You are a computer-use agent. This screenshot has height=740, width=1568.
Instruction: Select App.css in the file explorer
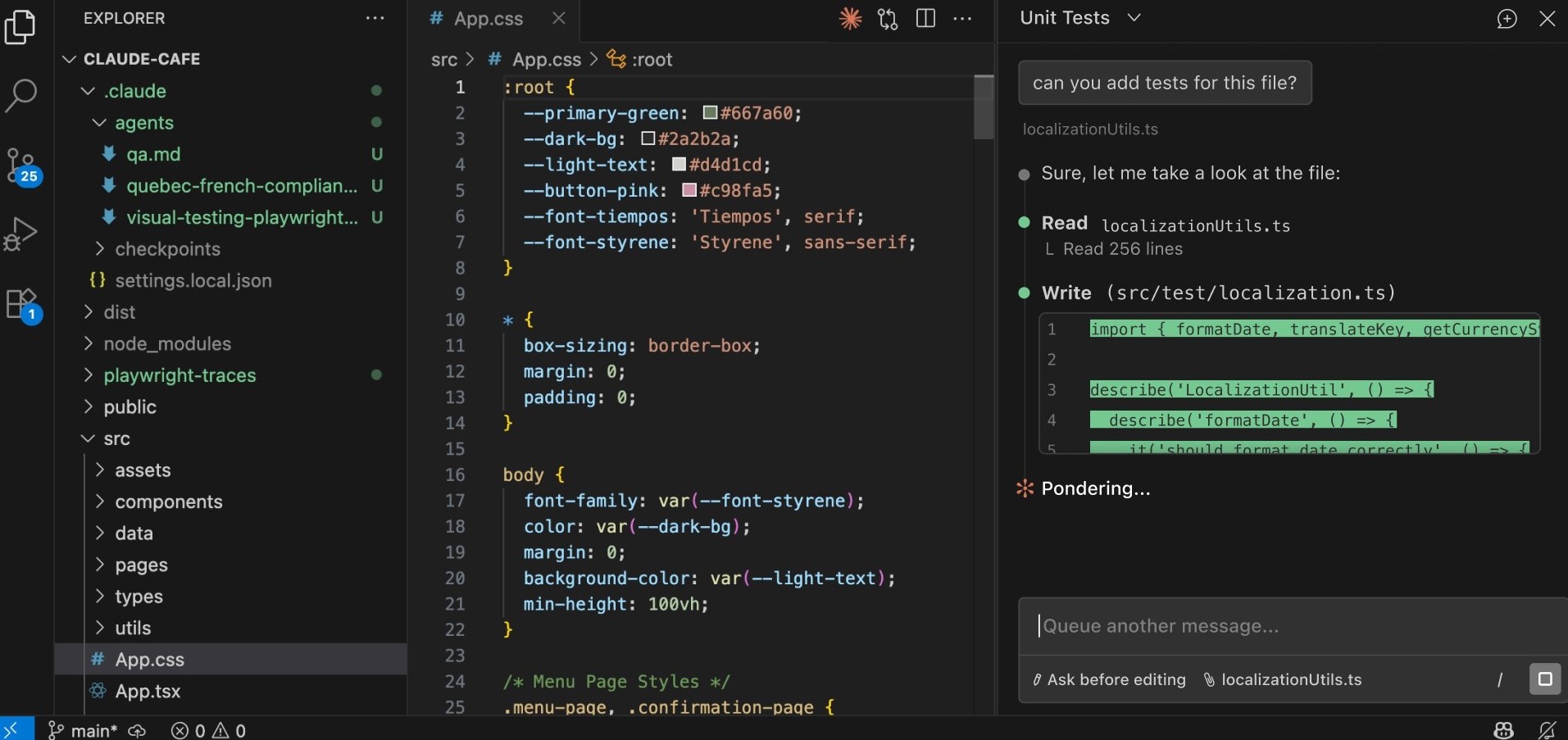pos(231,660)
